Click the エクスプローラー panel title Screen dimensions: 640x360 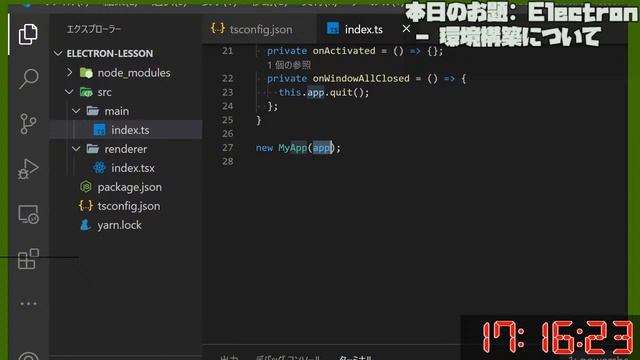[x=94, y=29]
